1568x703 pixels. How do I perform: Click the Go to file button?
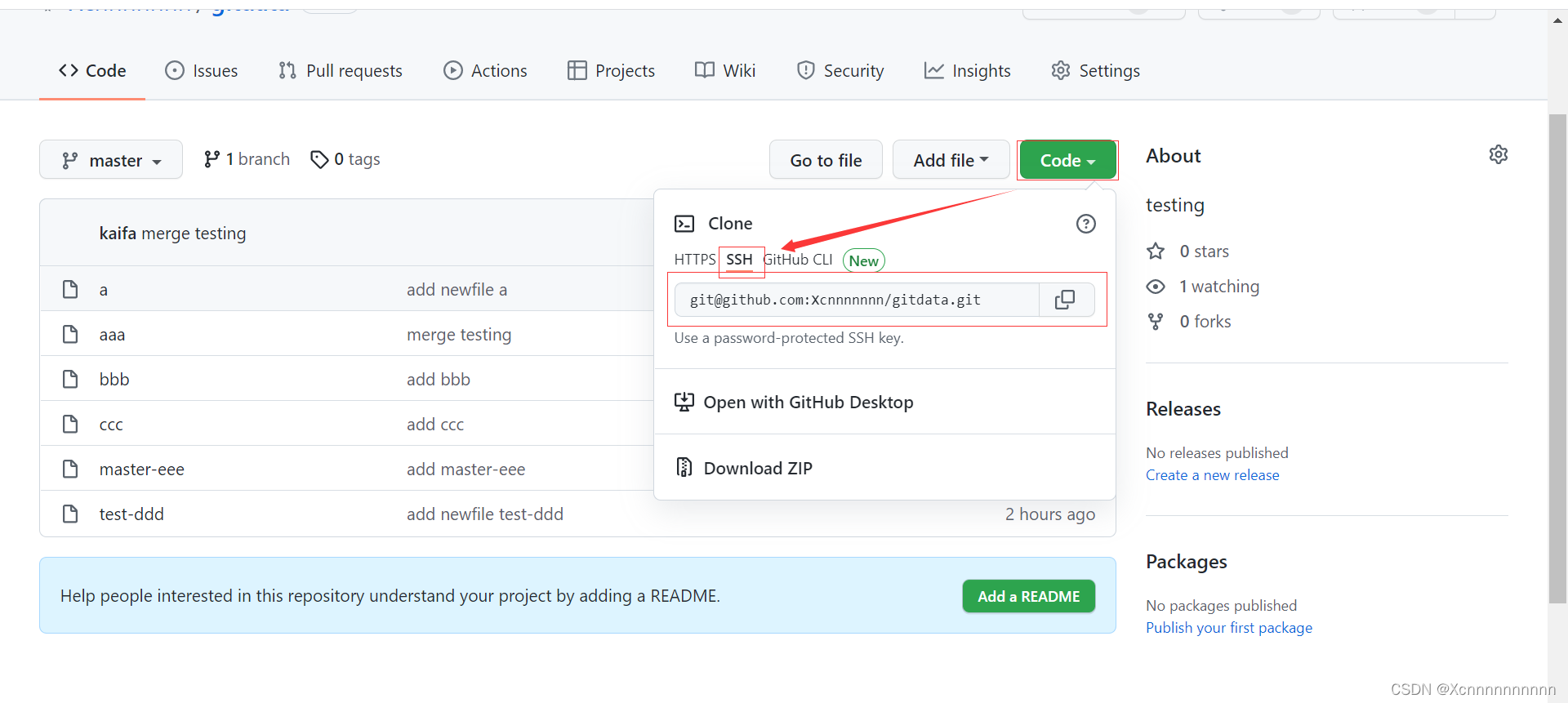pos(826,160)
